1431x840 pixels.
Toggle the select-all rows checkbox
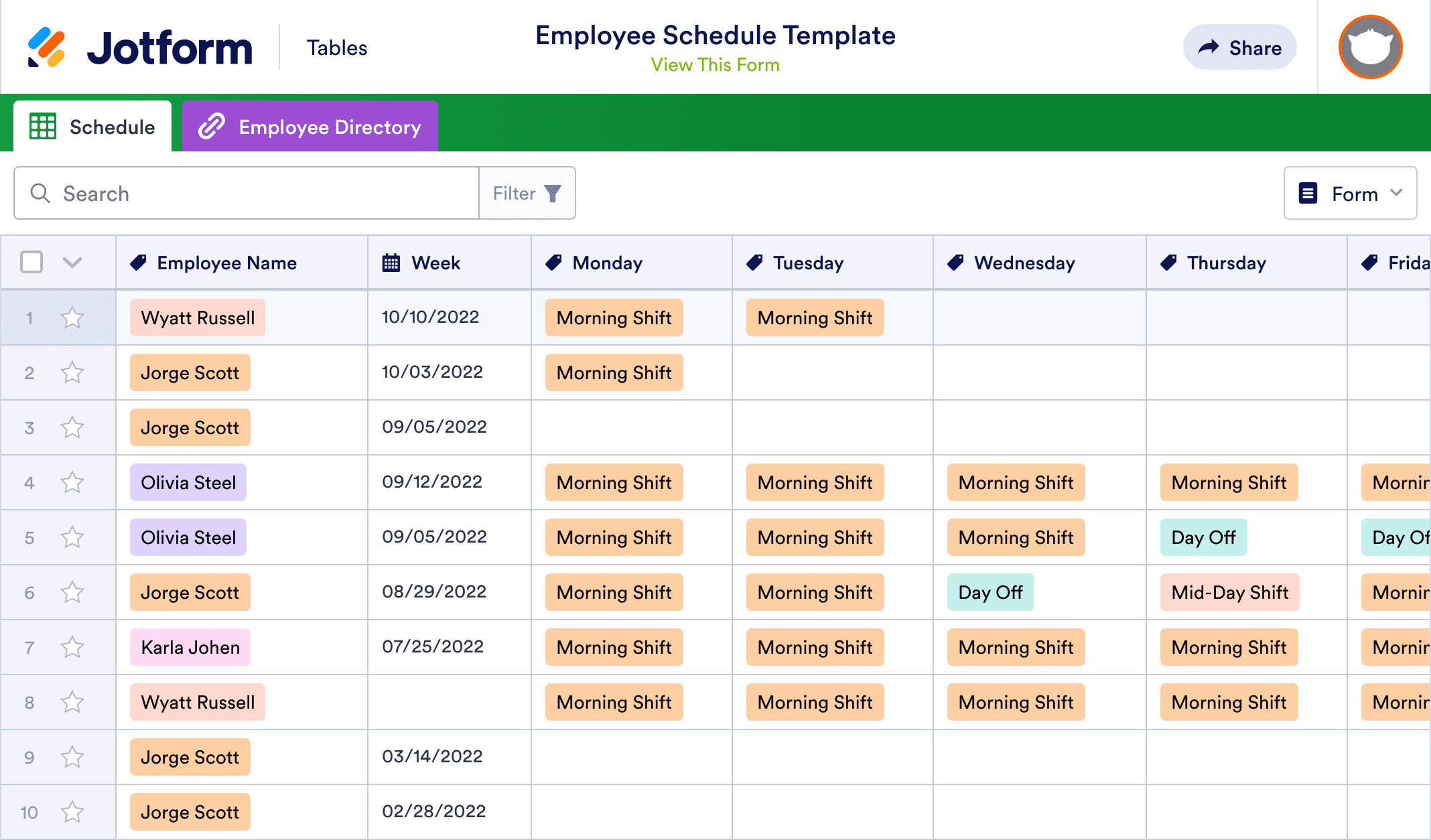31,262
